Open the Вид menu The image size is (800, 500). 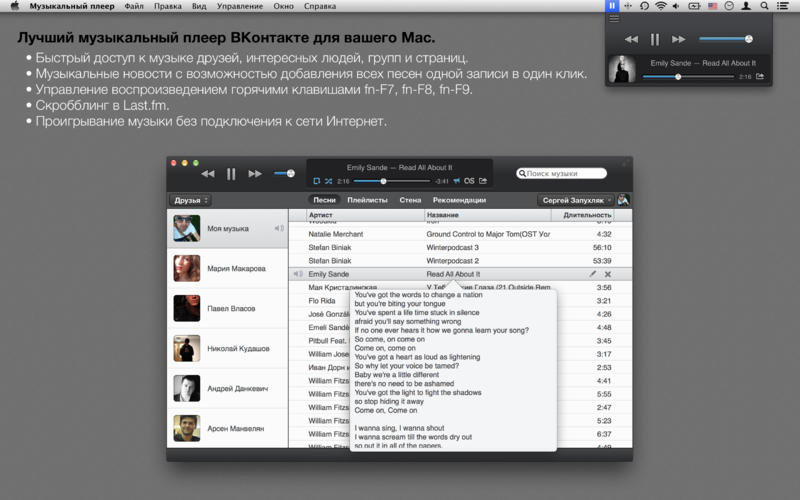(x=199, y=6)
